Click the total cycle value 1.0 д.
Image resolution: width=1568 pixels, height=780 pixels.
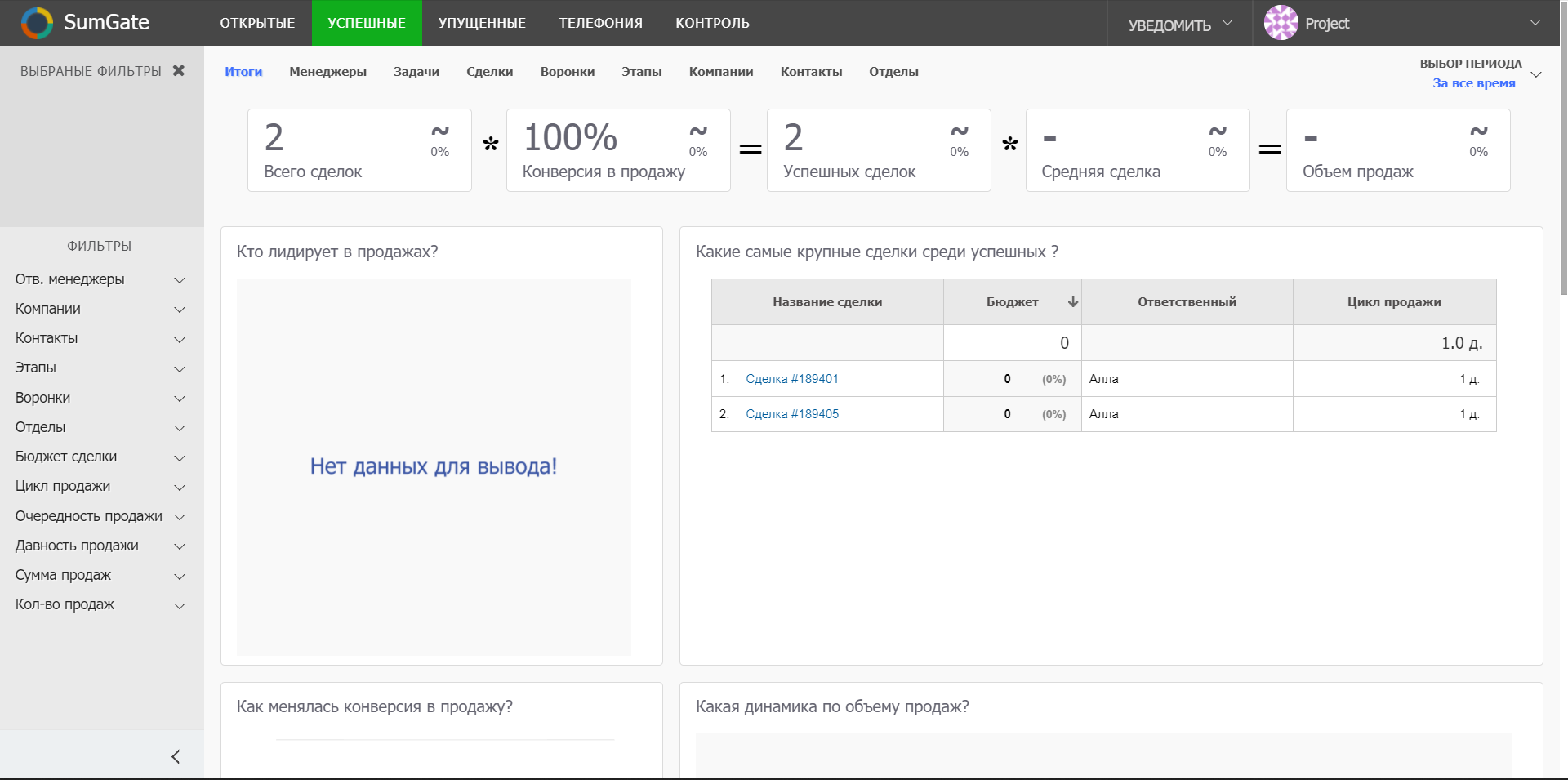[x=1462, y=343]
